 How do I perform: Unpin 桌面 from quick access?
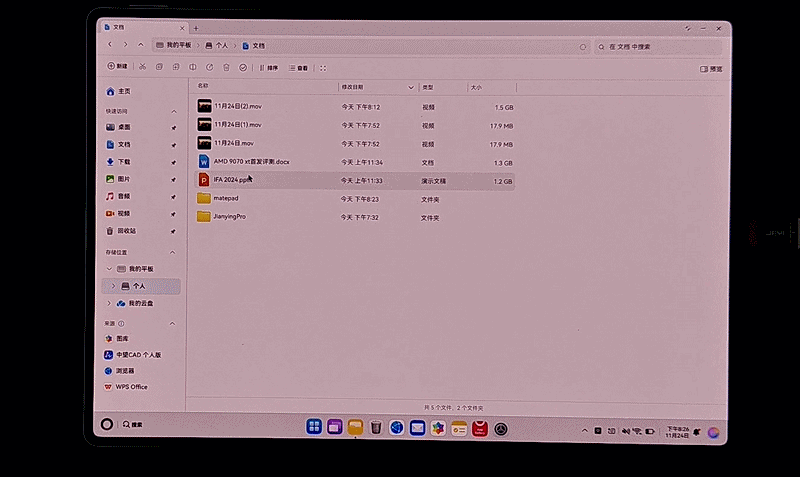point(173,128)
